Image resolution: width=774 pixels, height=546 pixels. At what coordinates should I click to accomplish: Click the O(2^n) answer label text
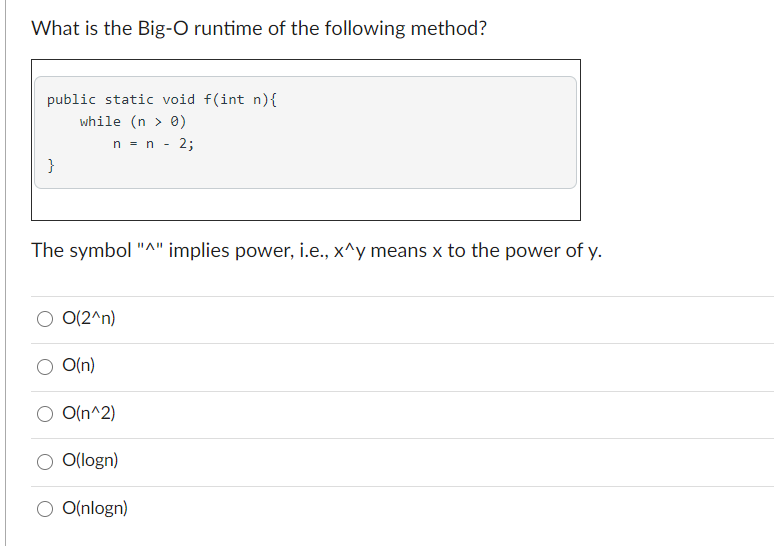click(x=89, y=318)
